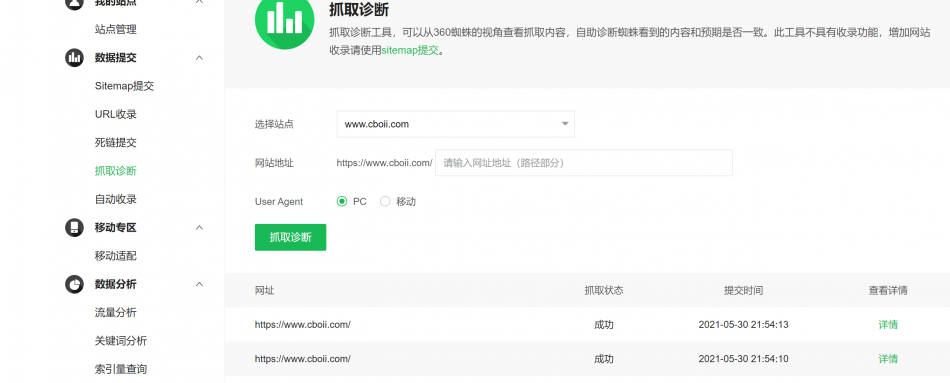
Task: Click 成功 status in 21:54:13 row
Action: pos(604,325)
